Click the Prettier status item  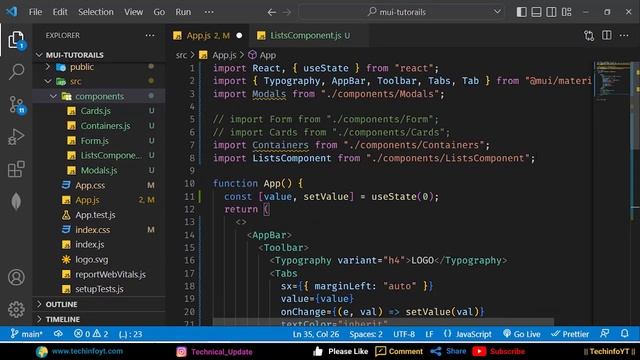(x=570, y=334)
